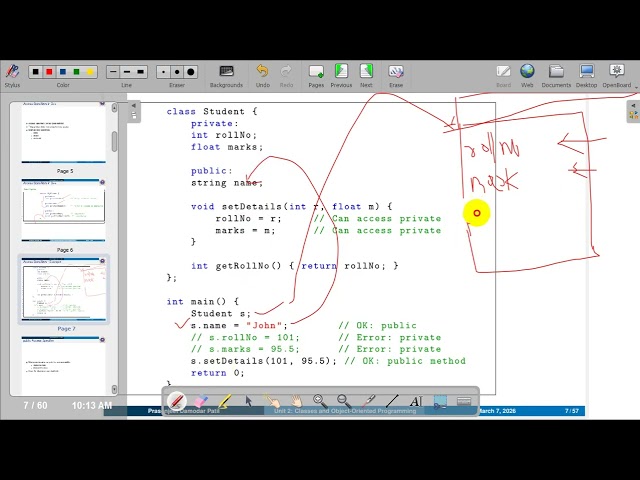The height and width of the screenshot is (480, 640).
Task: Select the medium line width
Action: [x=127, y=72]
